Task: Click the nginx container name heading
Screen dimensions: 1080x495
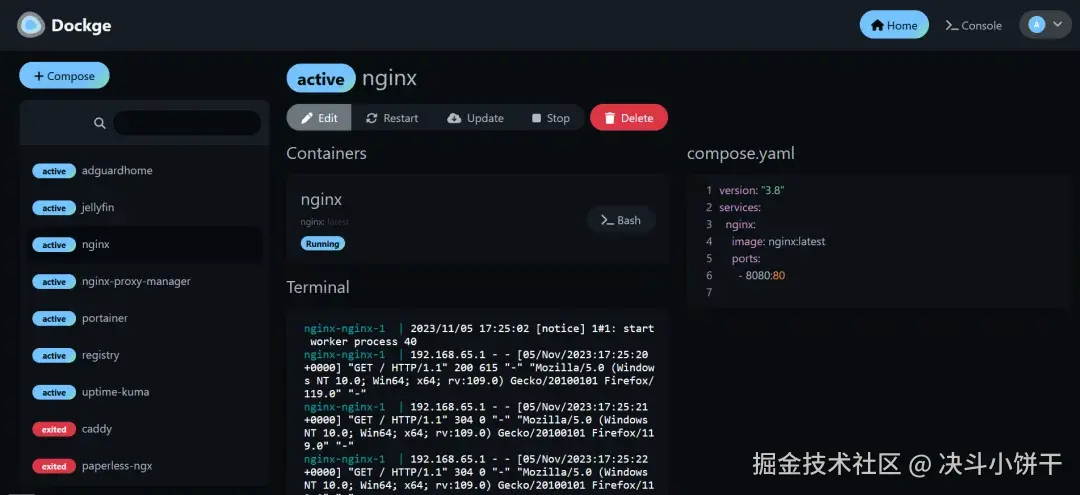Action: [x=321, y=200]
